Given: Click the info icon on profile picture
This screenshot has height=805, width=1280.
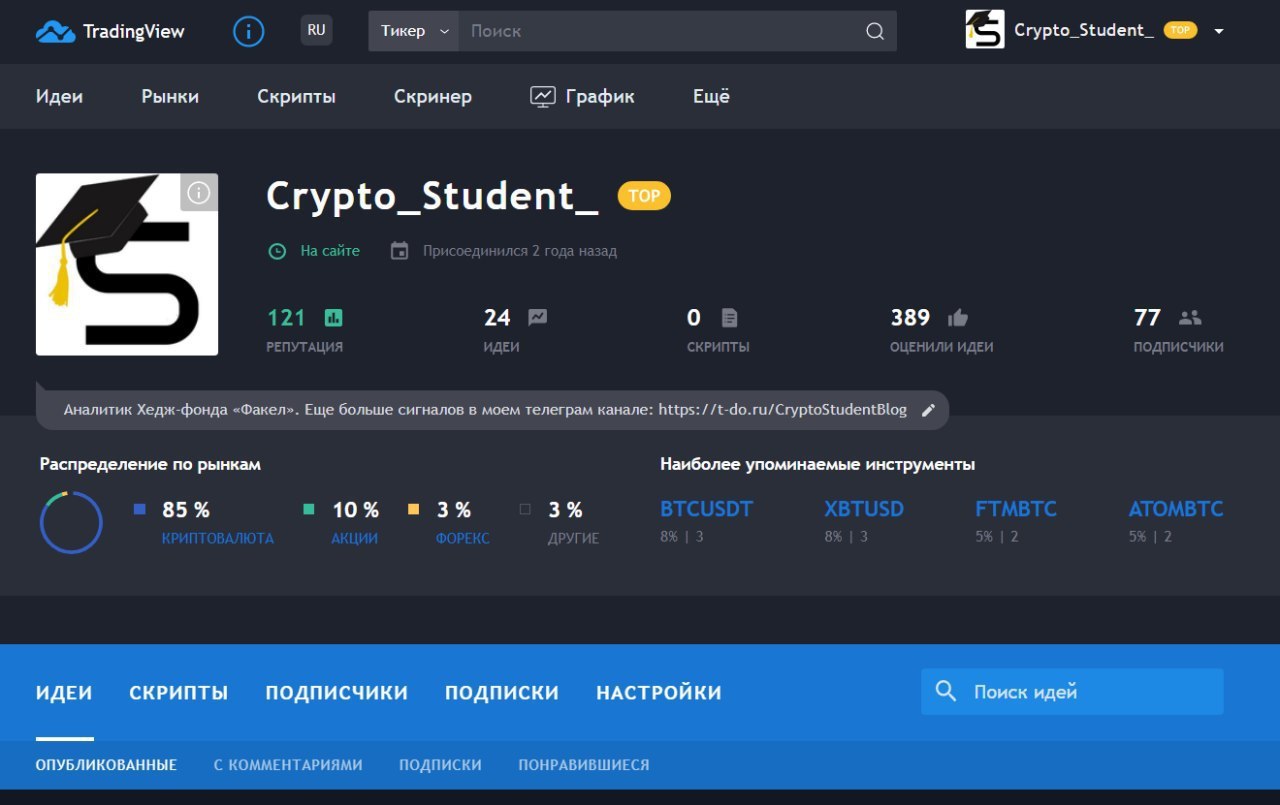Looking at the screenshot, I should 199,192.
